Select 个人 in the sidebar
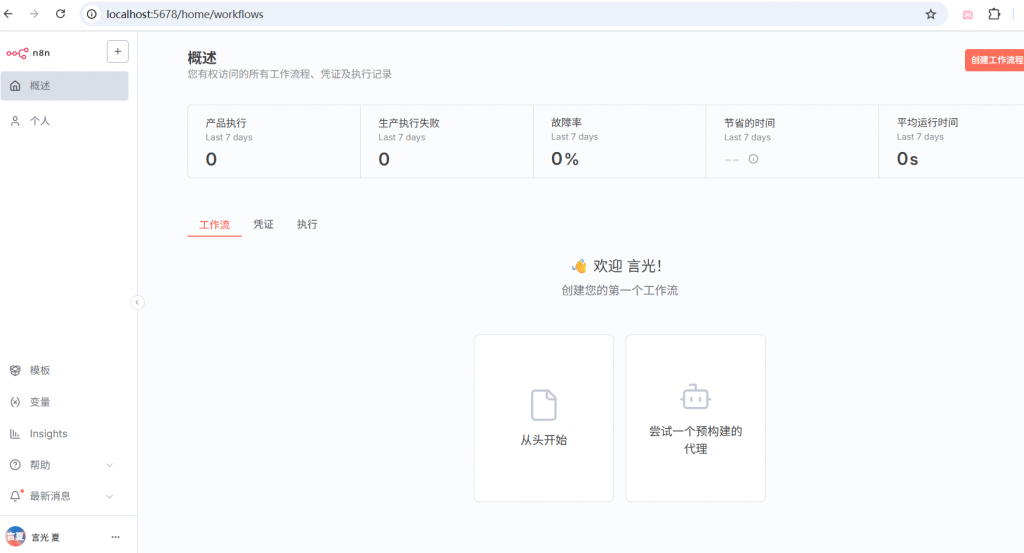Viewport: 1024px width, 553px height. pos(40,121)
